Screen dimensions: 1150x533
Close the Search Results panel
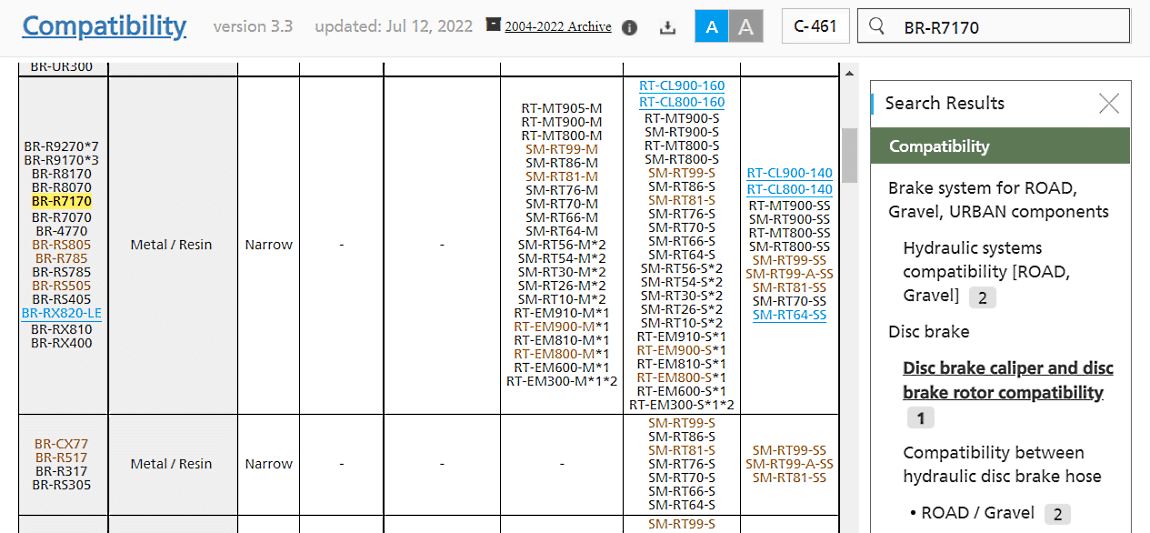coord(1108,103)
